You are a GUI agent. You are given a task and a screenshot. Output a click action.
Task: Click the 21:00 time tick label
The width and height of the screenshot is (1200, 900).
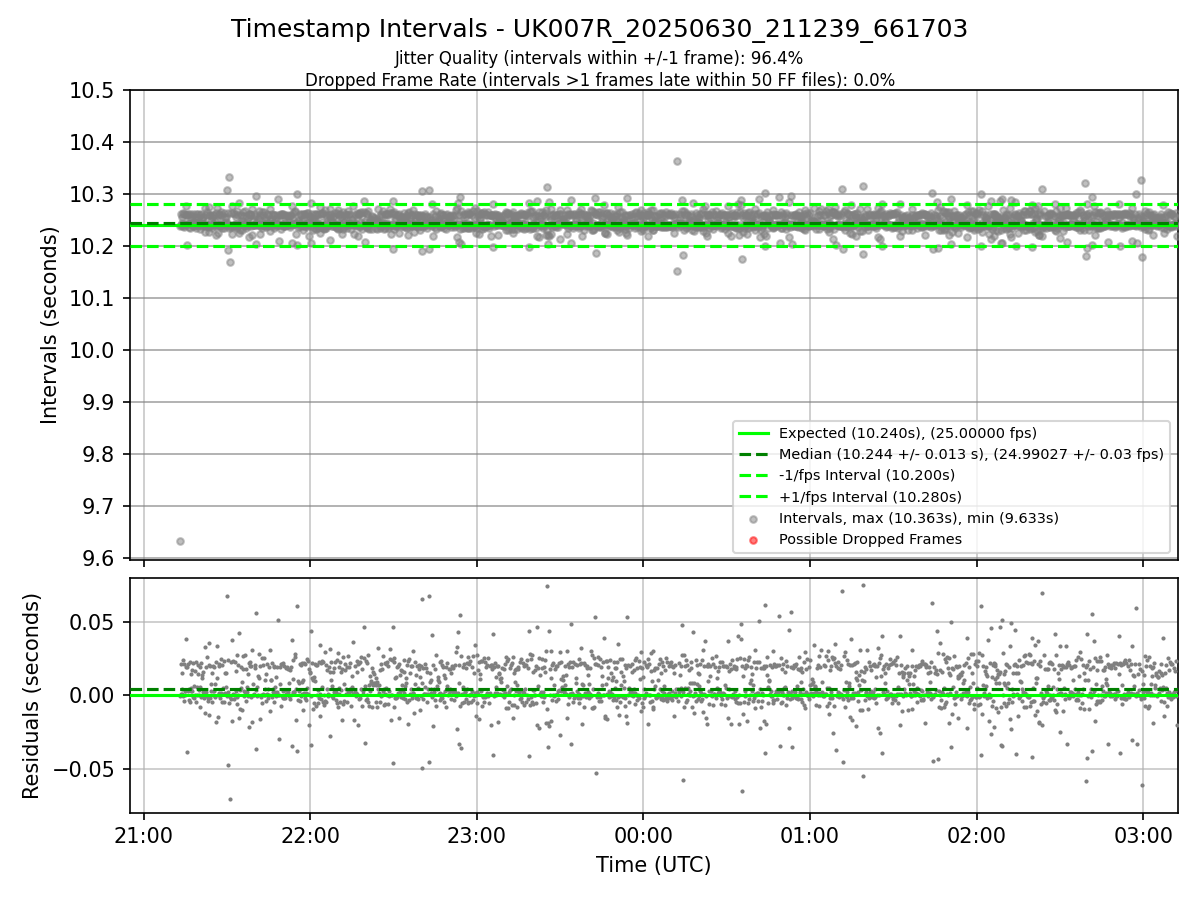(x=144, y=834)
